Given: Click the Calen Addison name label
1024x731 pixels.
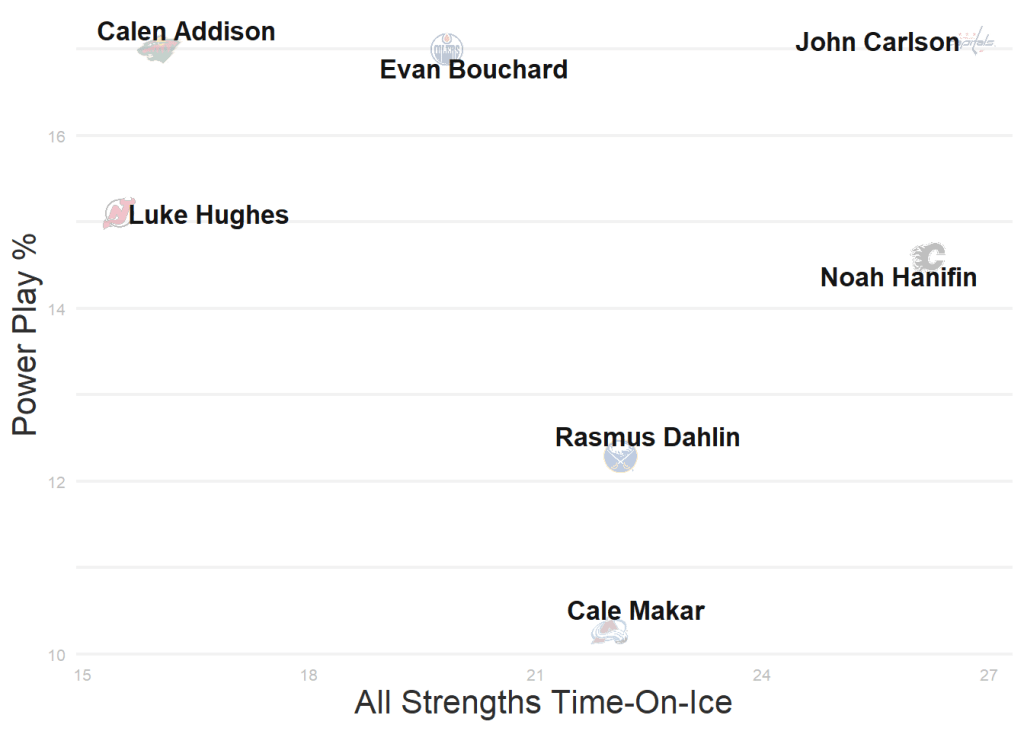Looking at the screenshot, I should point(186,31).
